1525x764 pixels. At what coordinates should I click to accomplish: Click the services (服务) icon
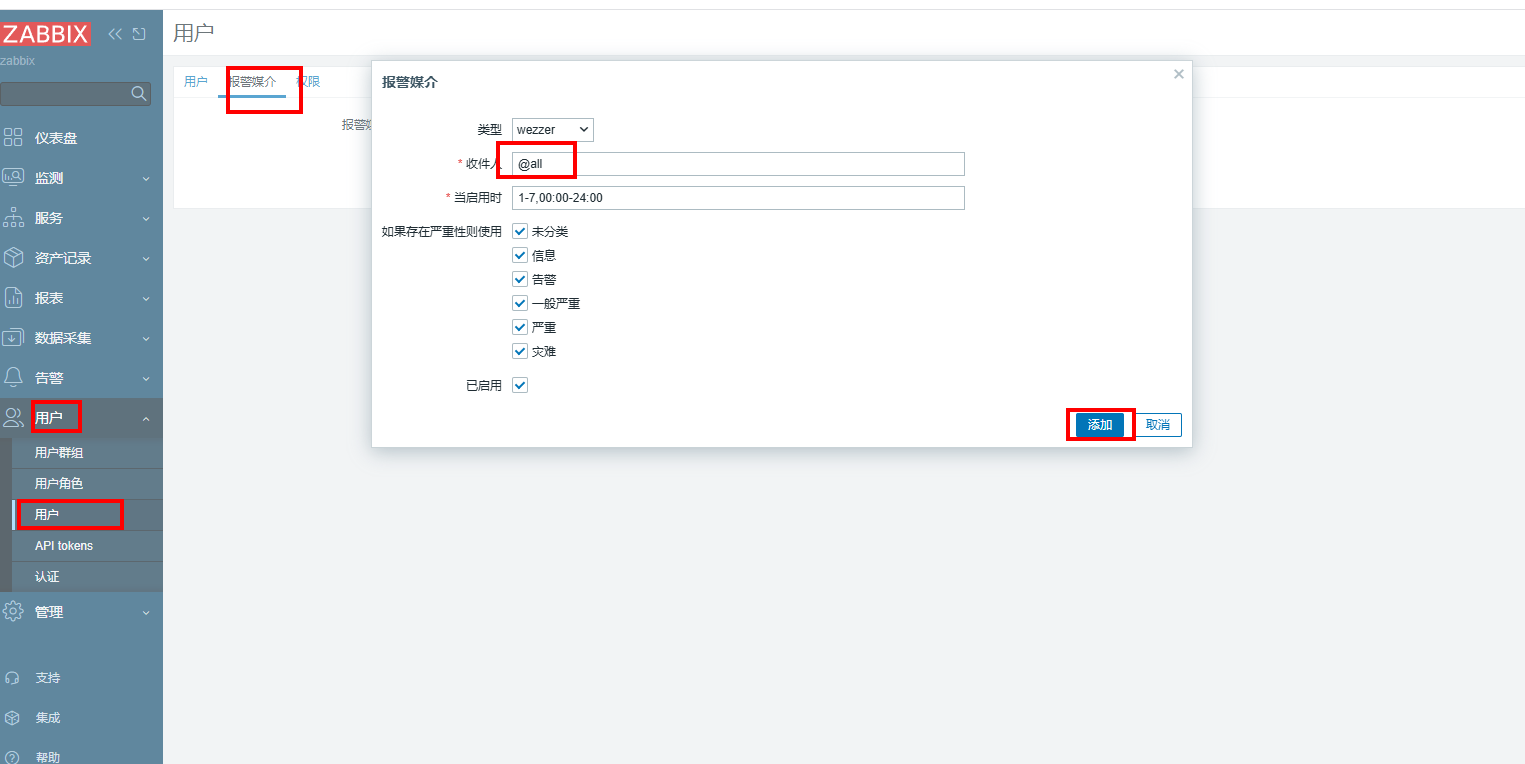pyautogui.click(x=13, y=218)
